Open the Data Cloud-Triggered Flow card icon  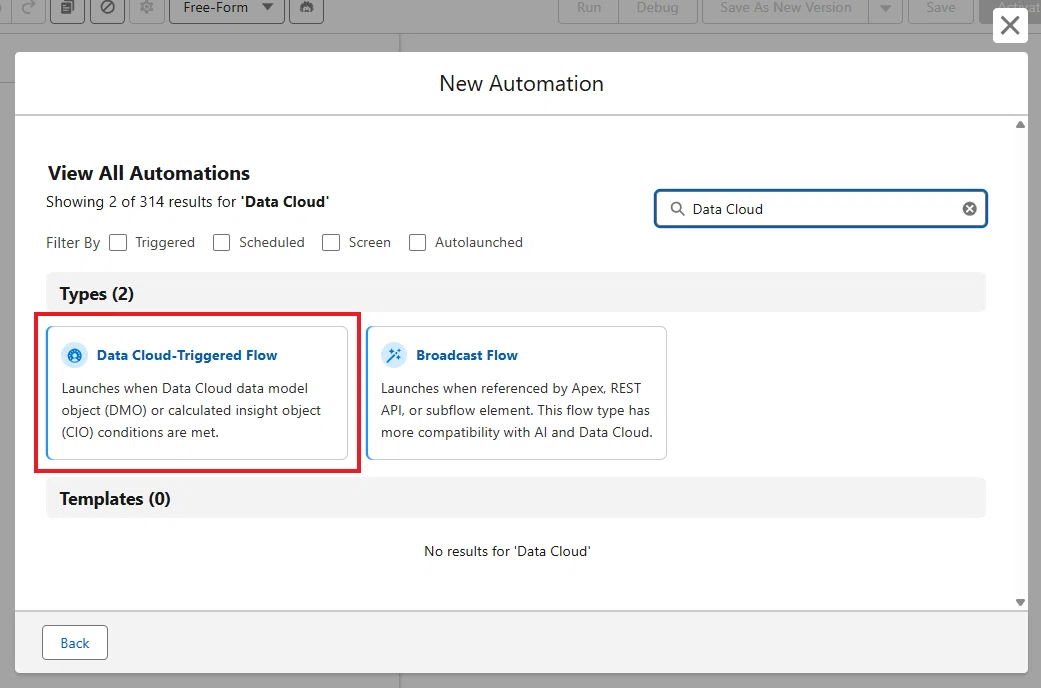tap(74, 355)
